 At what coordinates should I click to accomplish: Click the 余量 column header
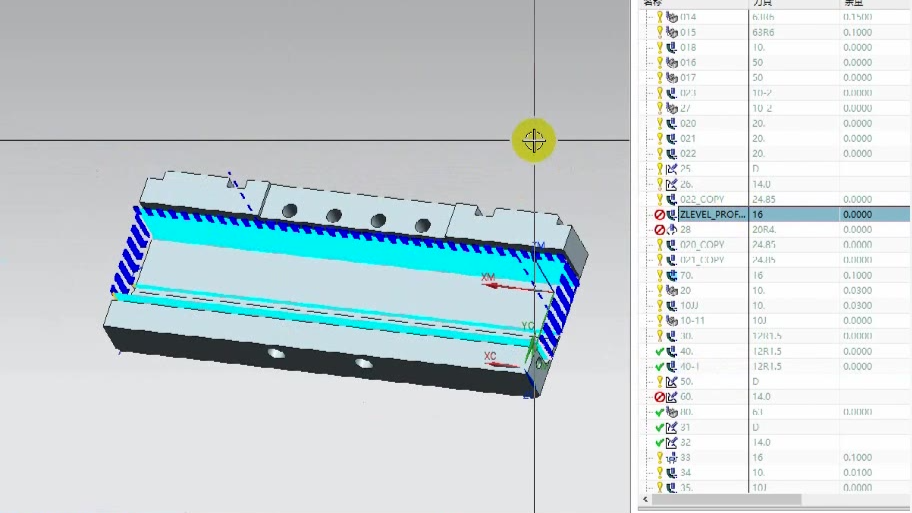[853, 3]
